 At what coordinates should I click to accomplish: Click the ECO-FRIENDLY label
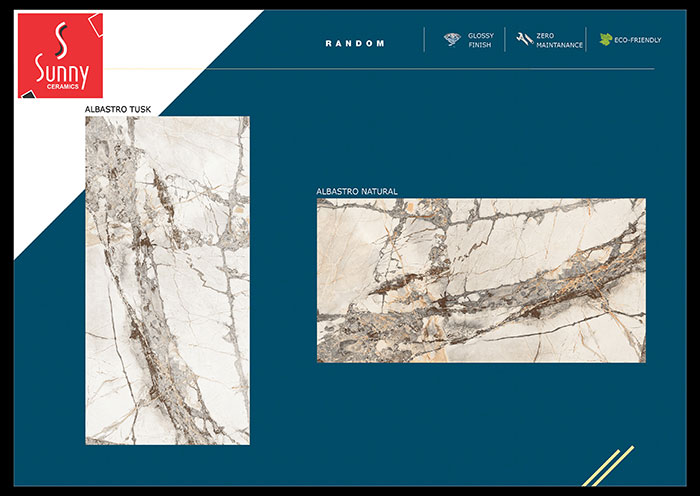pyautogui.click(x=638, y=40)
